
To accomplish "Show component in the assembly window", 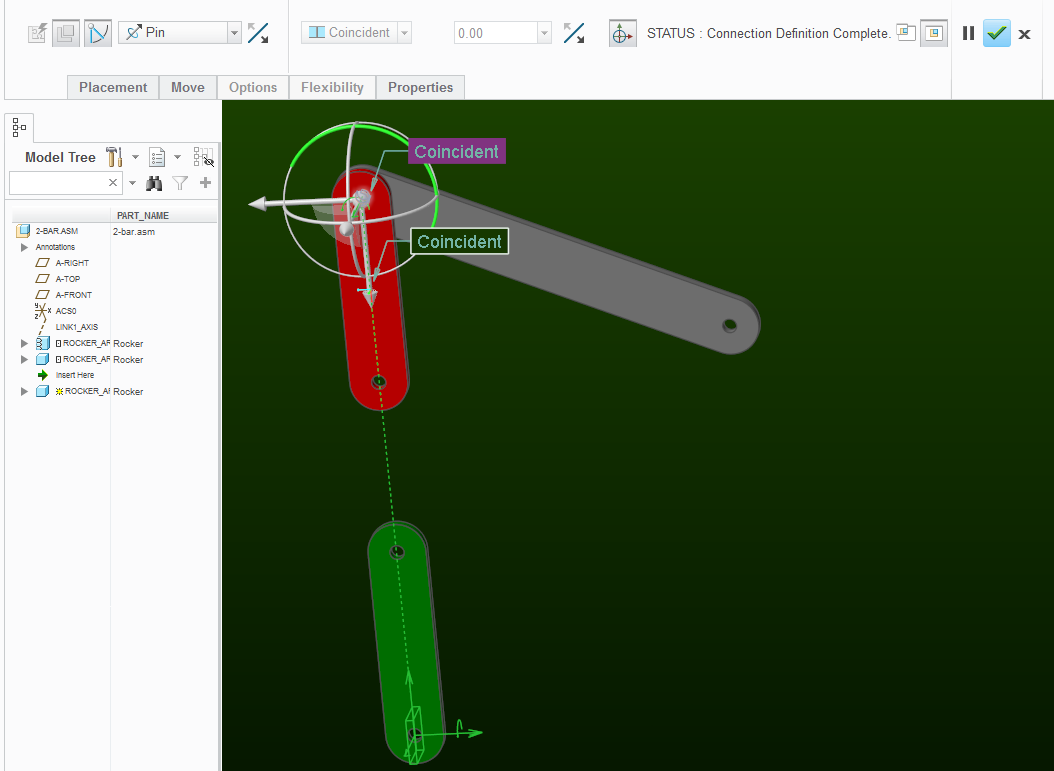I will click(x=934, y=33).
